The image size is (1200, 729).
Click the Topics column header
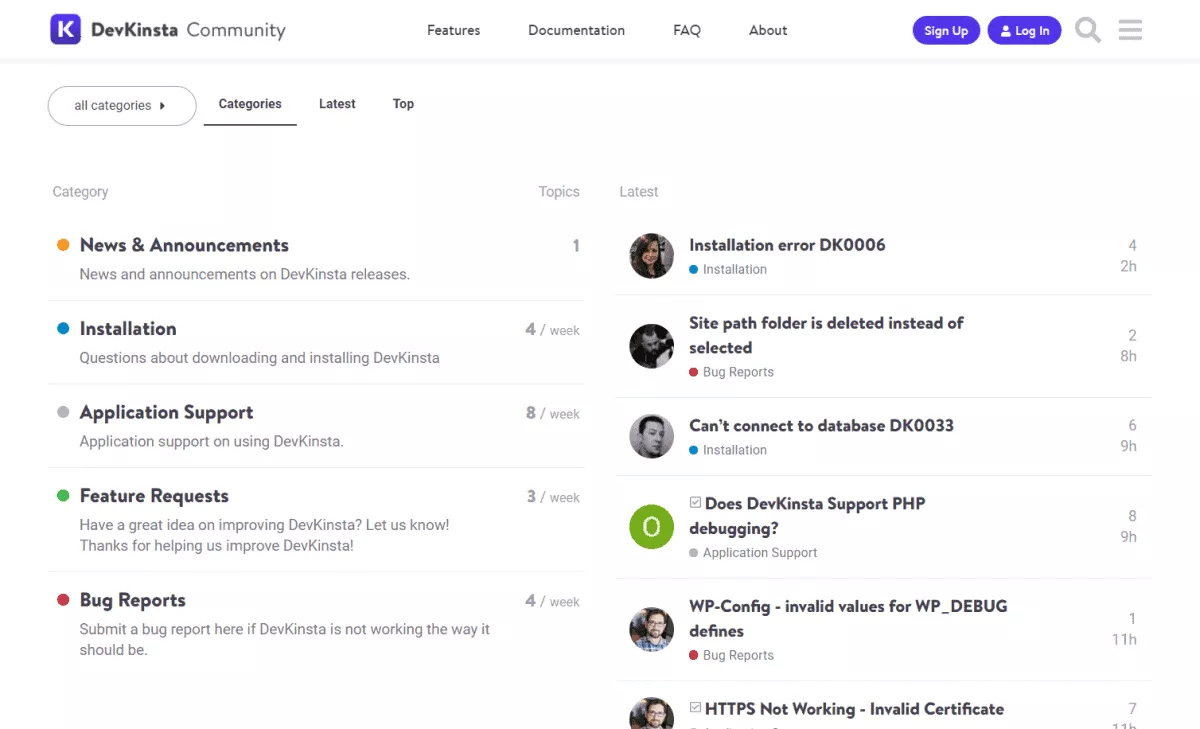[559, 192]
